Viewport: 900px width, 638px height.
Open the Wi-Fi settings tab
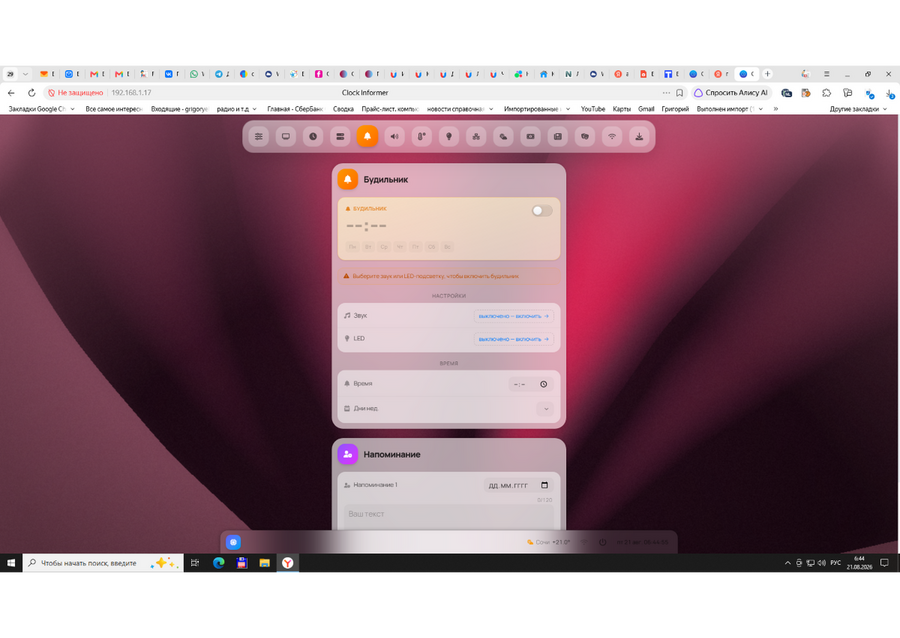(x=612, y=137)
